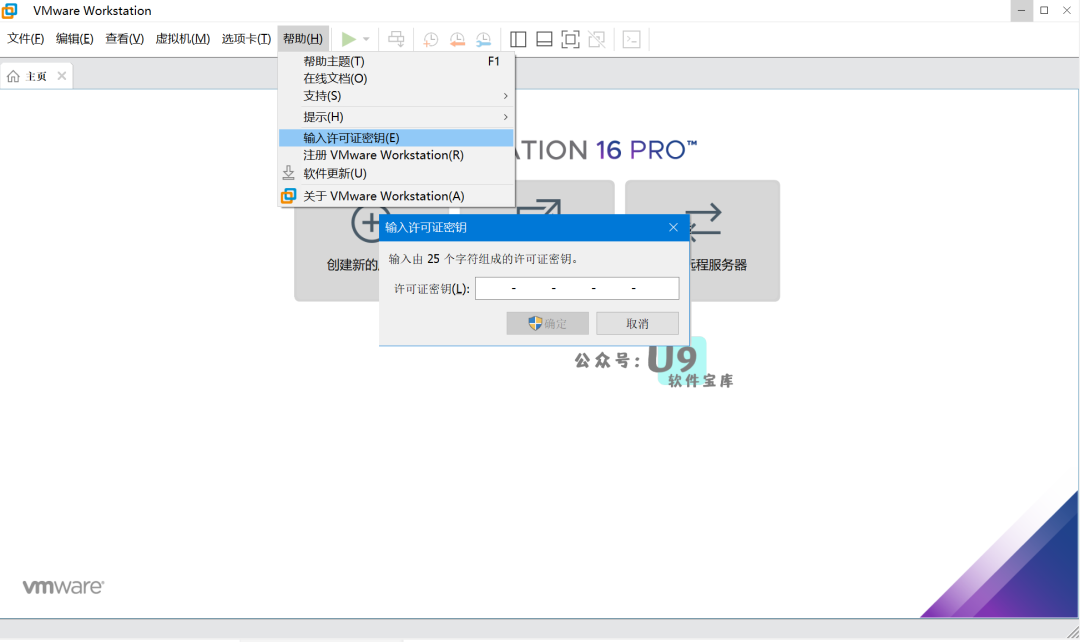1080x642 pixels.
Task: Click the 输入许可证密钥 dialog title text
Action: (426, 227)
